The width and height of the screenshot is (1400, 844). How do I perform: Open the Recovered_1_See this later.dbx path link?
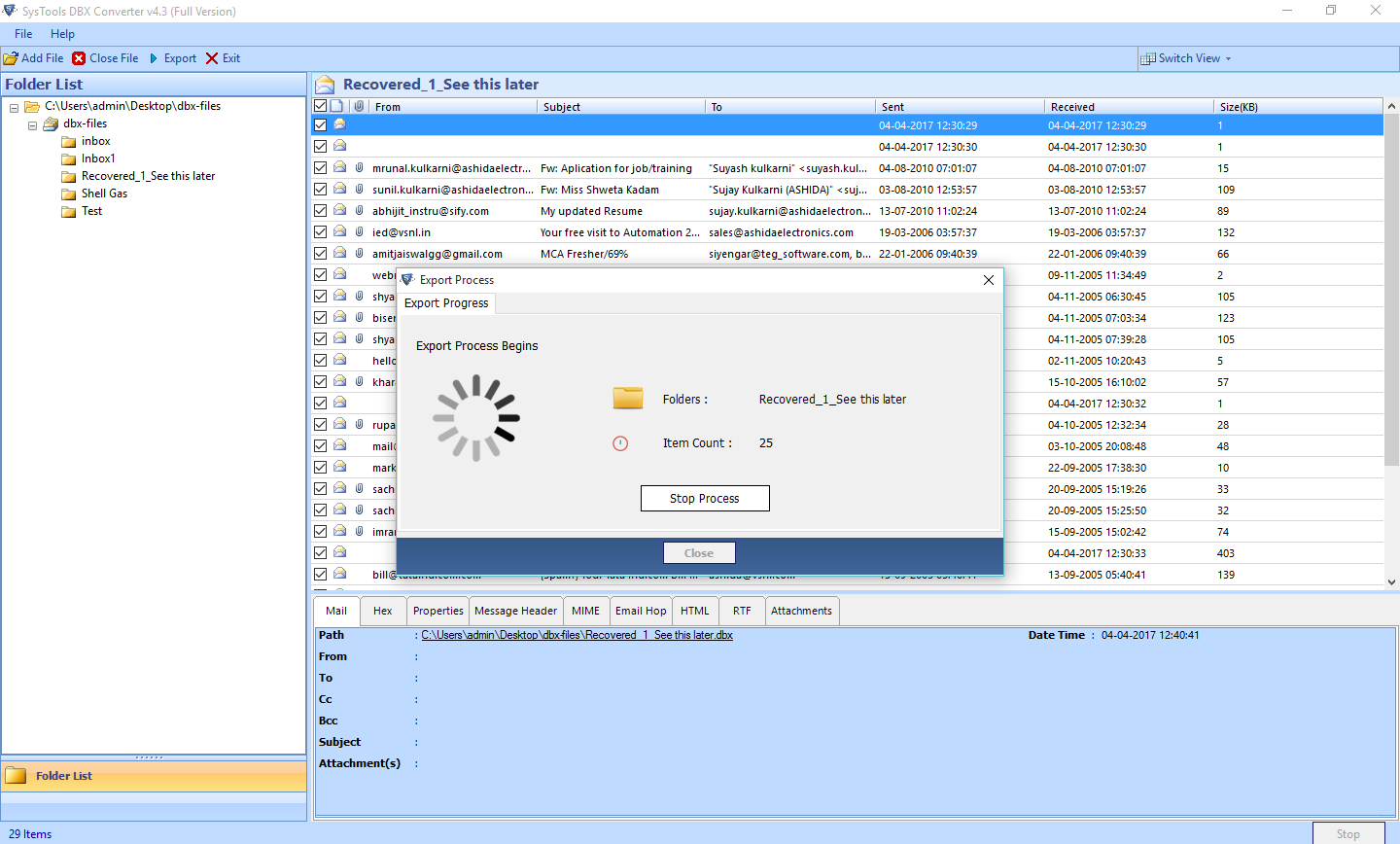(577, 635)
